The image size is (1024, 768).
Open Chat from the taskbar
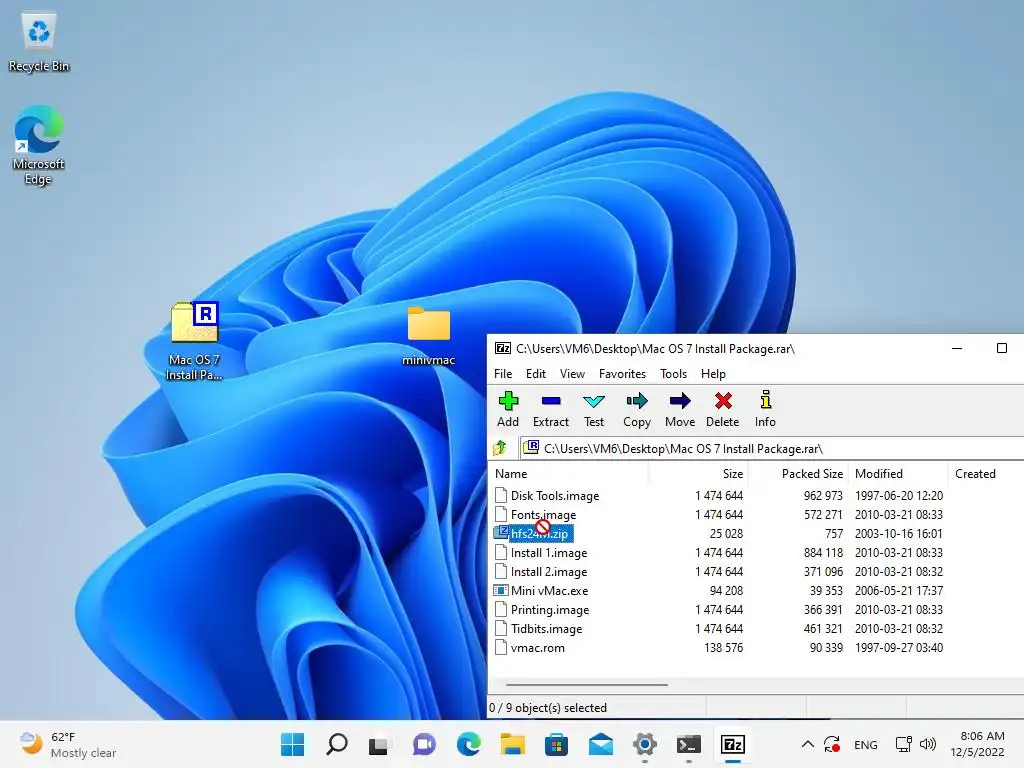[424, 744]
